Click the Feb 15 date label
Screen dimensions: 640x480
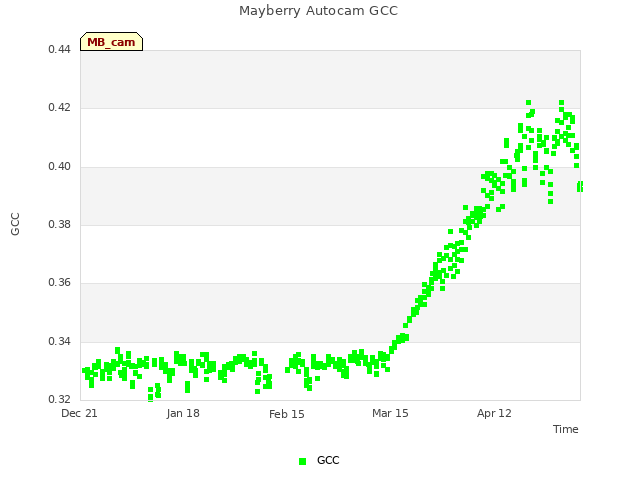[x=287, y=414]
